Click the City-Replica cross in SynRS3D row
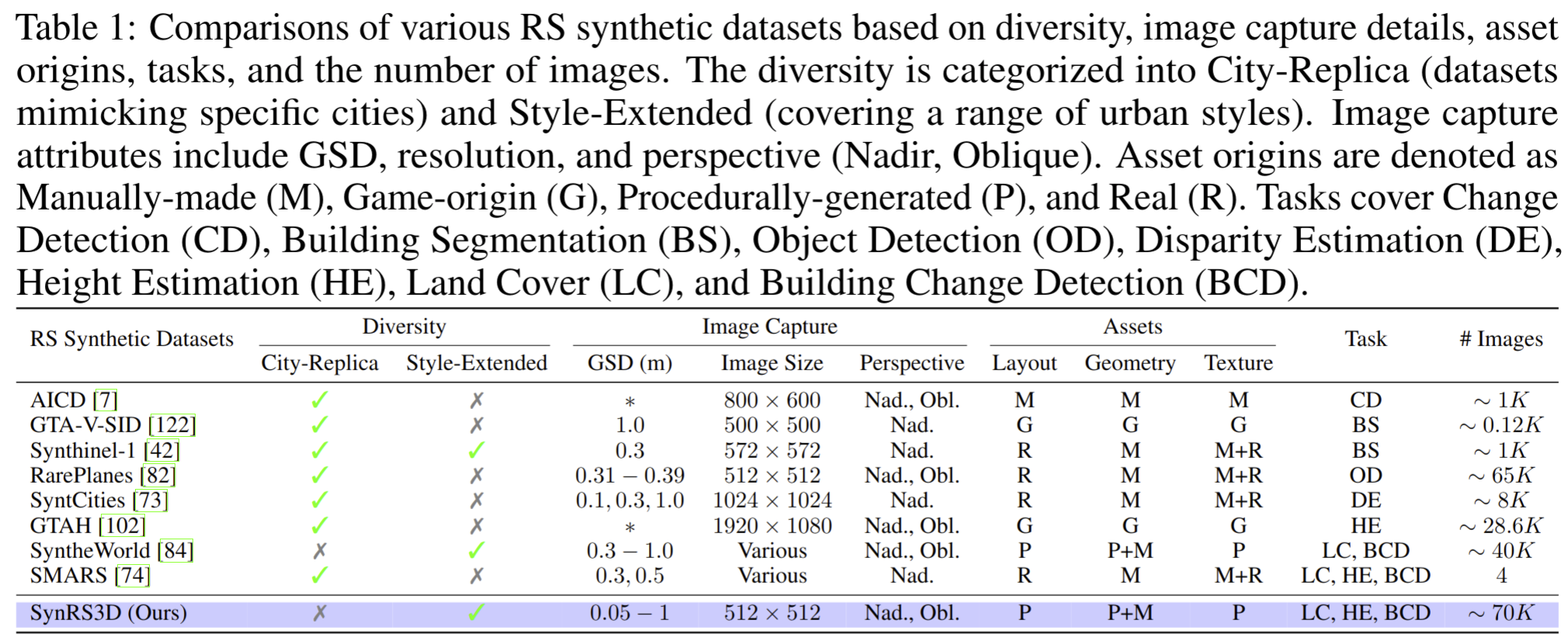 pyautogui.click(x=319, y=613)
